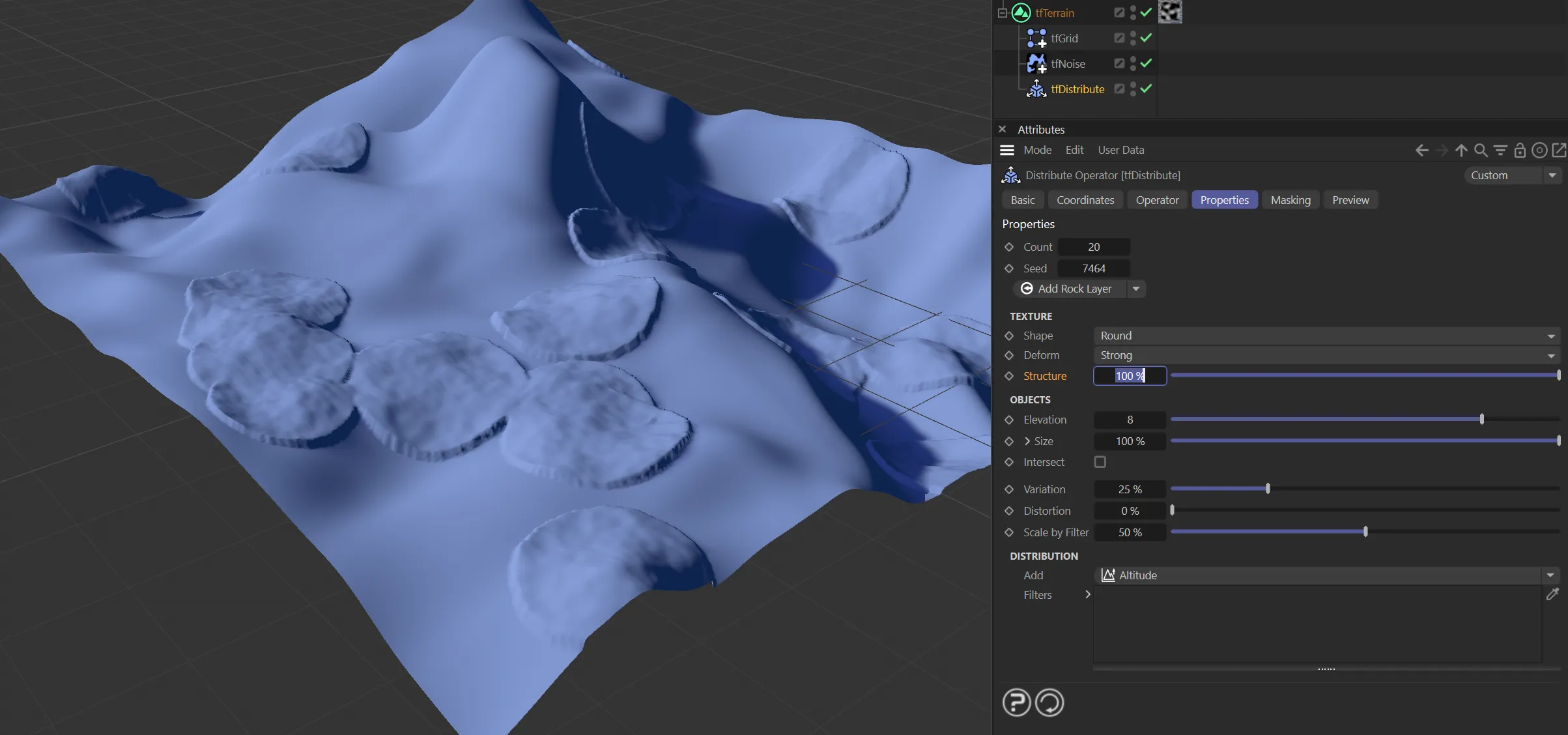
Task: Click the Filters eyedropper picker icon
Action: pos(1552,594)
